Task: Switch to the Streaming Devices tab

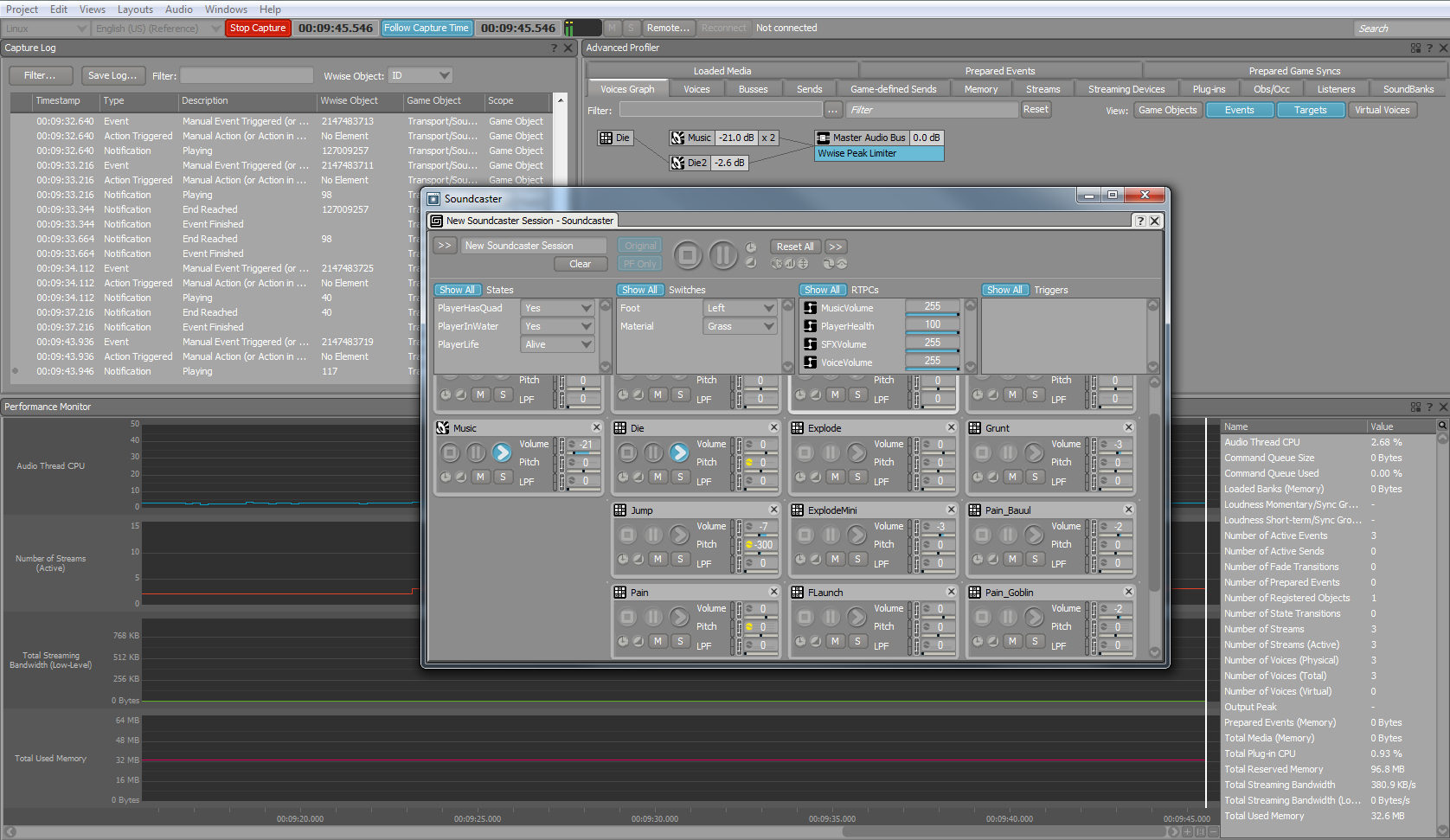Action: [x=1126, y=89]
